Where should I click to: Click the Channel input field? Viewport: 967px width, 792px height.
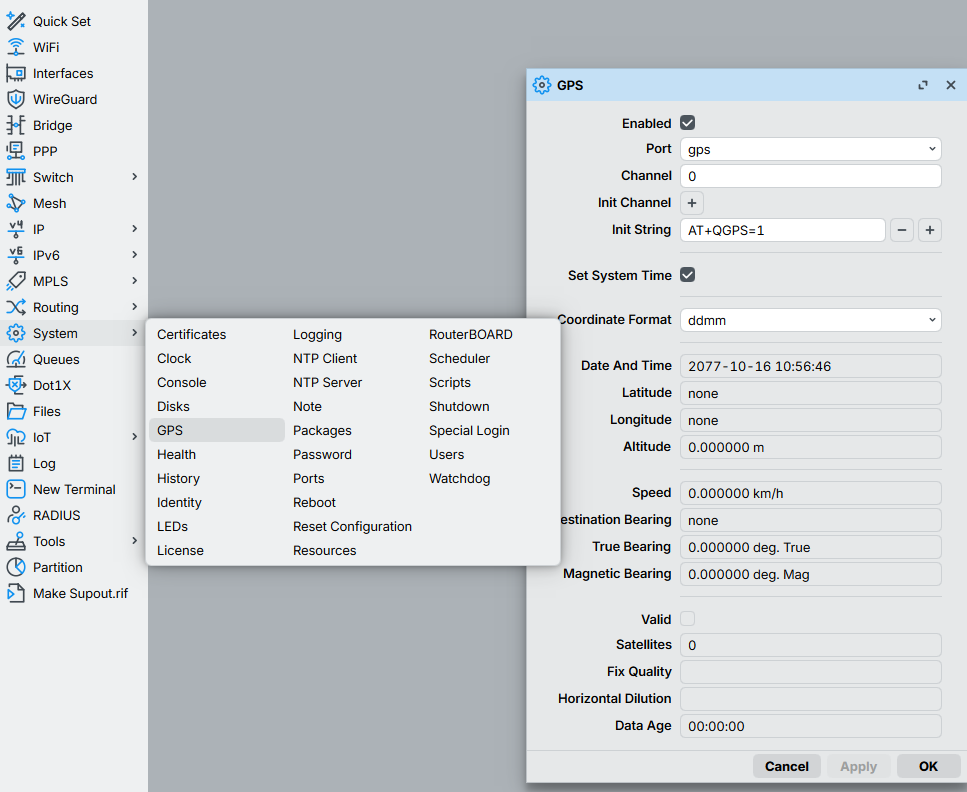810,176
